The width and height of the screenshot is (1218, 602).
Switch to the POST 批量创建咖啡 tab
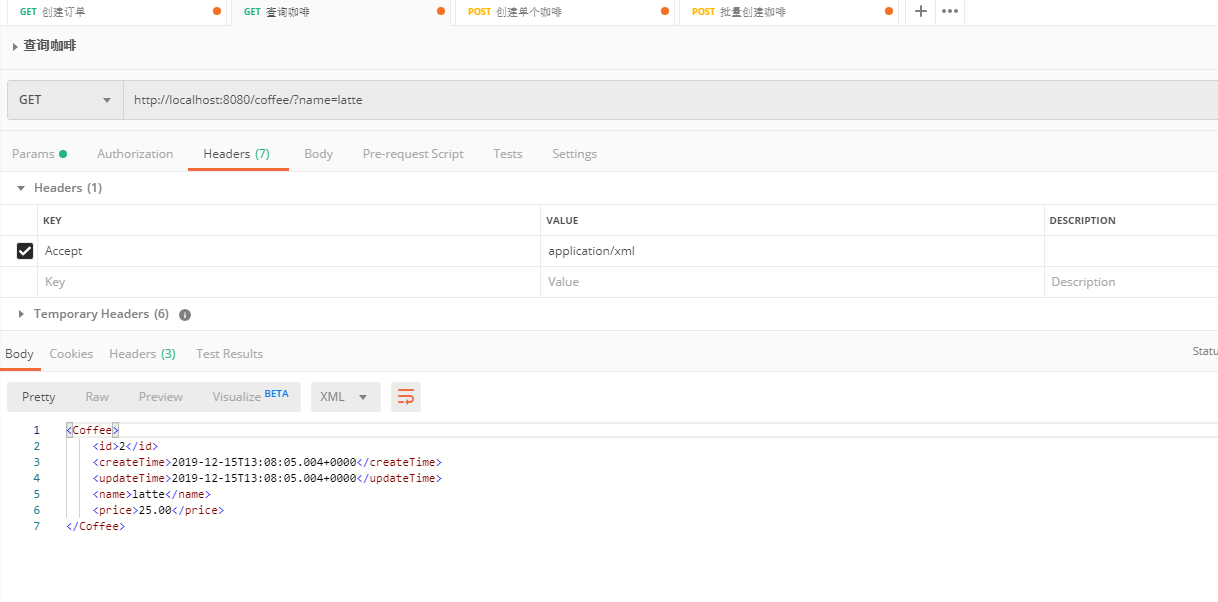(790, 12)
